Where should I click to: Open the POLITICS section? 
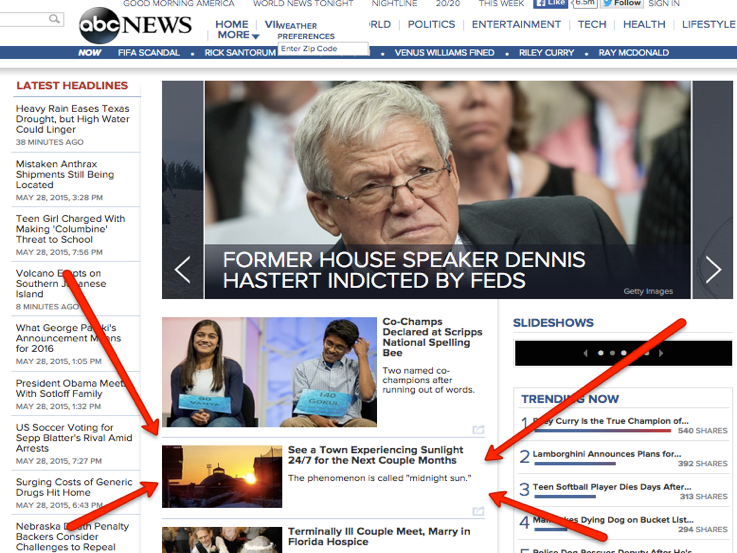click(x=431, y=24)
